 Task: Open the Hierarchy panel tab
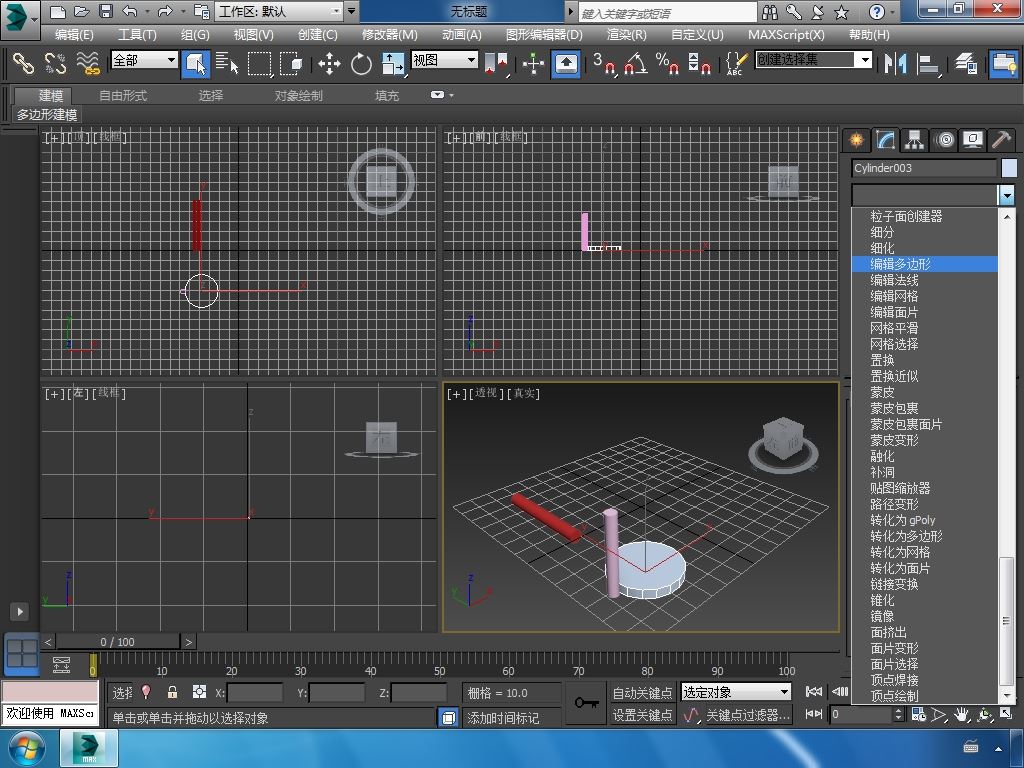[914, 140]
